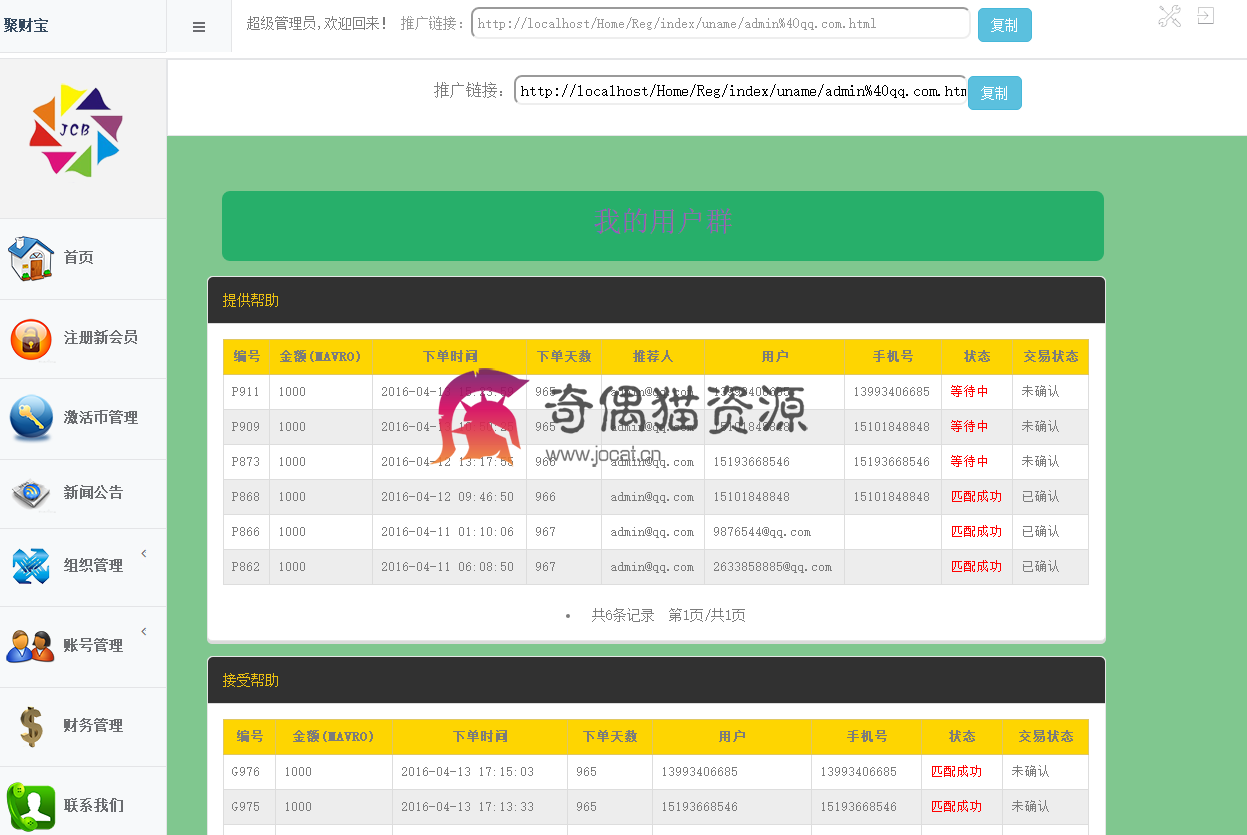
Task: Click order number P909
Action: coord(245,427)
